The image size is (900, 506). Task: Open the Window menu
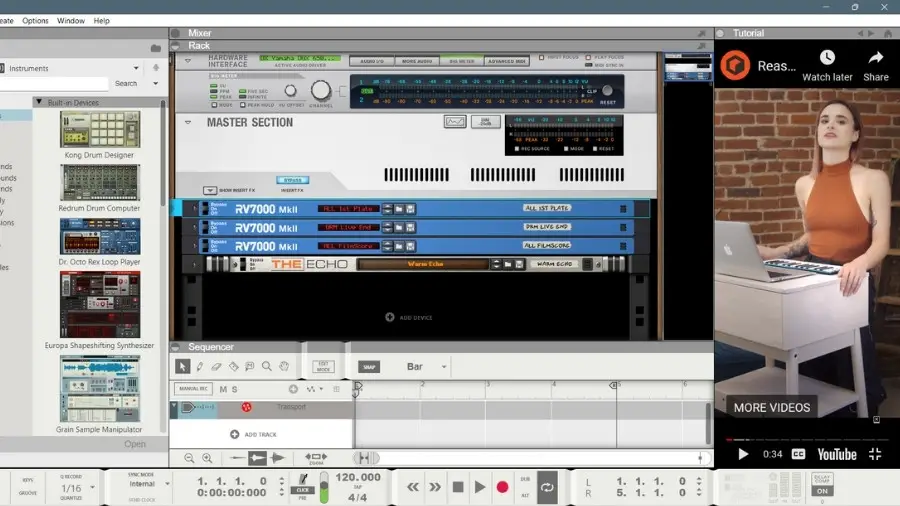(71, 21)
